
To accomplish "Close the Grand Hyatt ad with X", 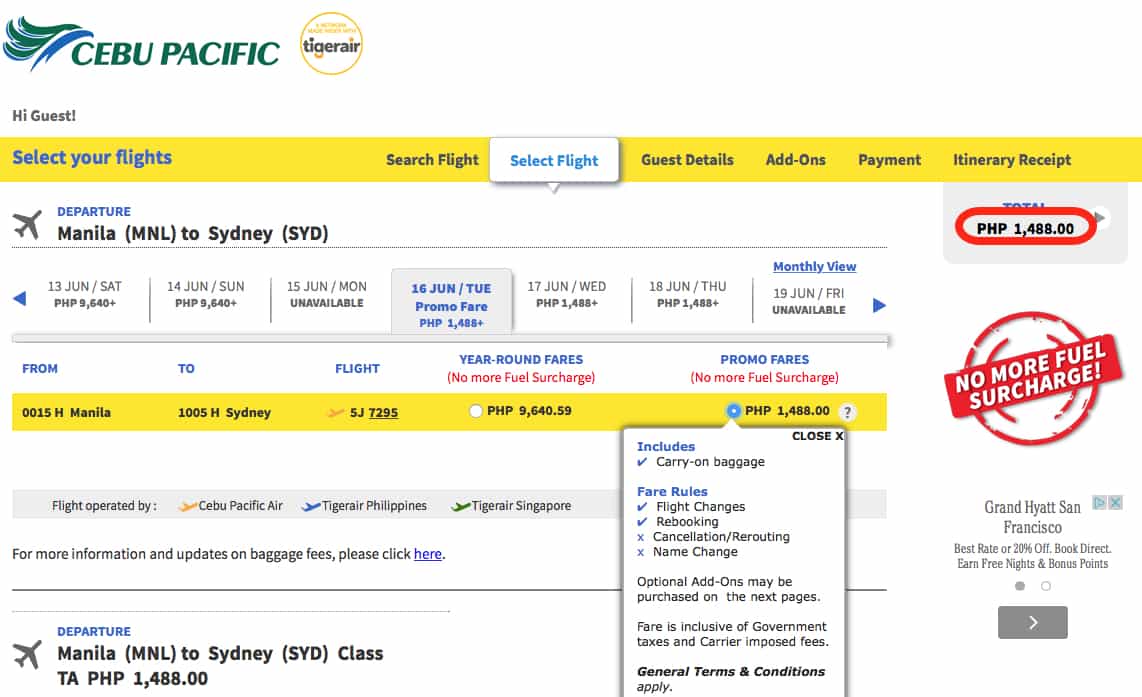I will pos(1115,503).
